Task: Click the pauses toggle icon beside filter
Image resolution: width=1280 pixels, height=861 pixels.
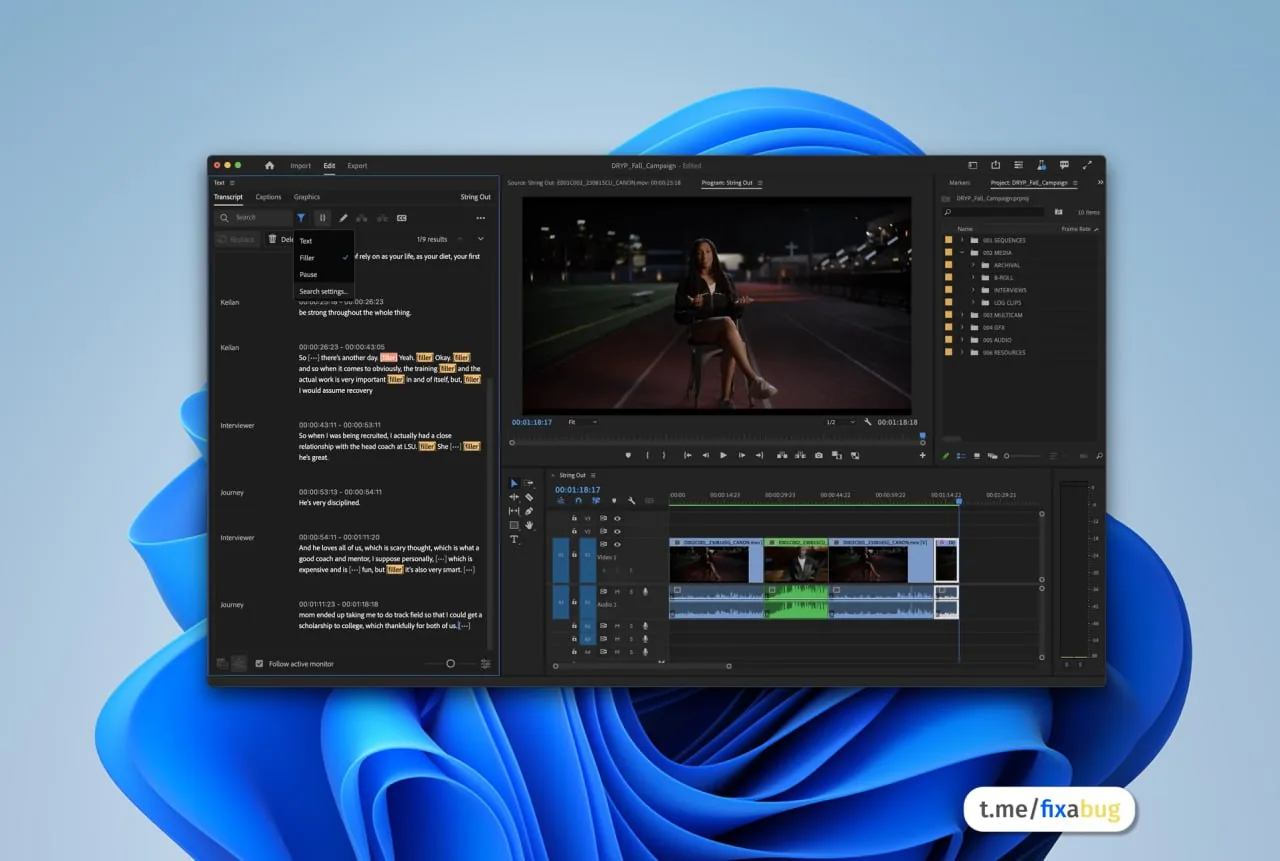Action: pyautogui.click(x=322, y=217)
